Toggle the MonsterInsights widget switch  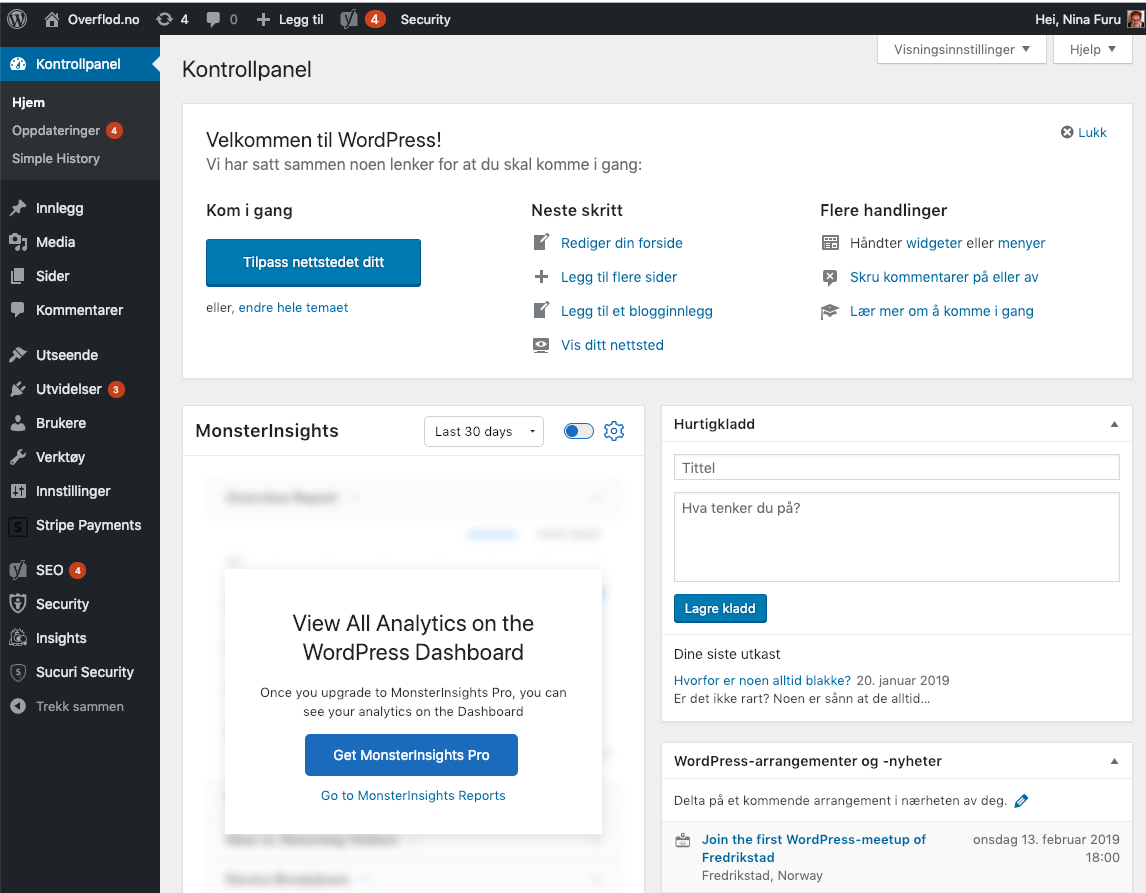pos(579,431)
